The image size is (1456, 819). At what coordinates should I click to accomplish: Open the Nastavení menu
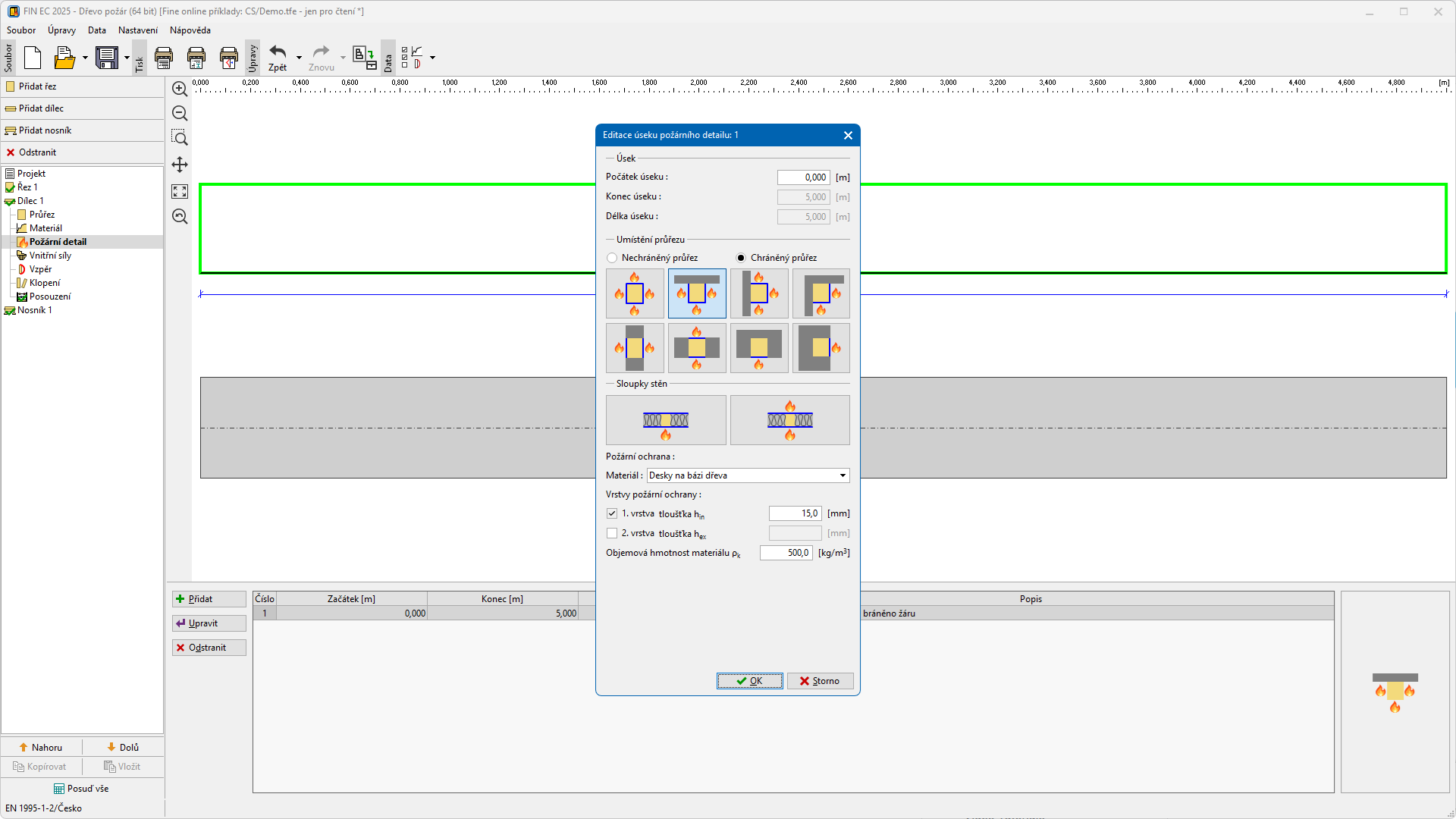[x=138, y=30]
